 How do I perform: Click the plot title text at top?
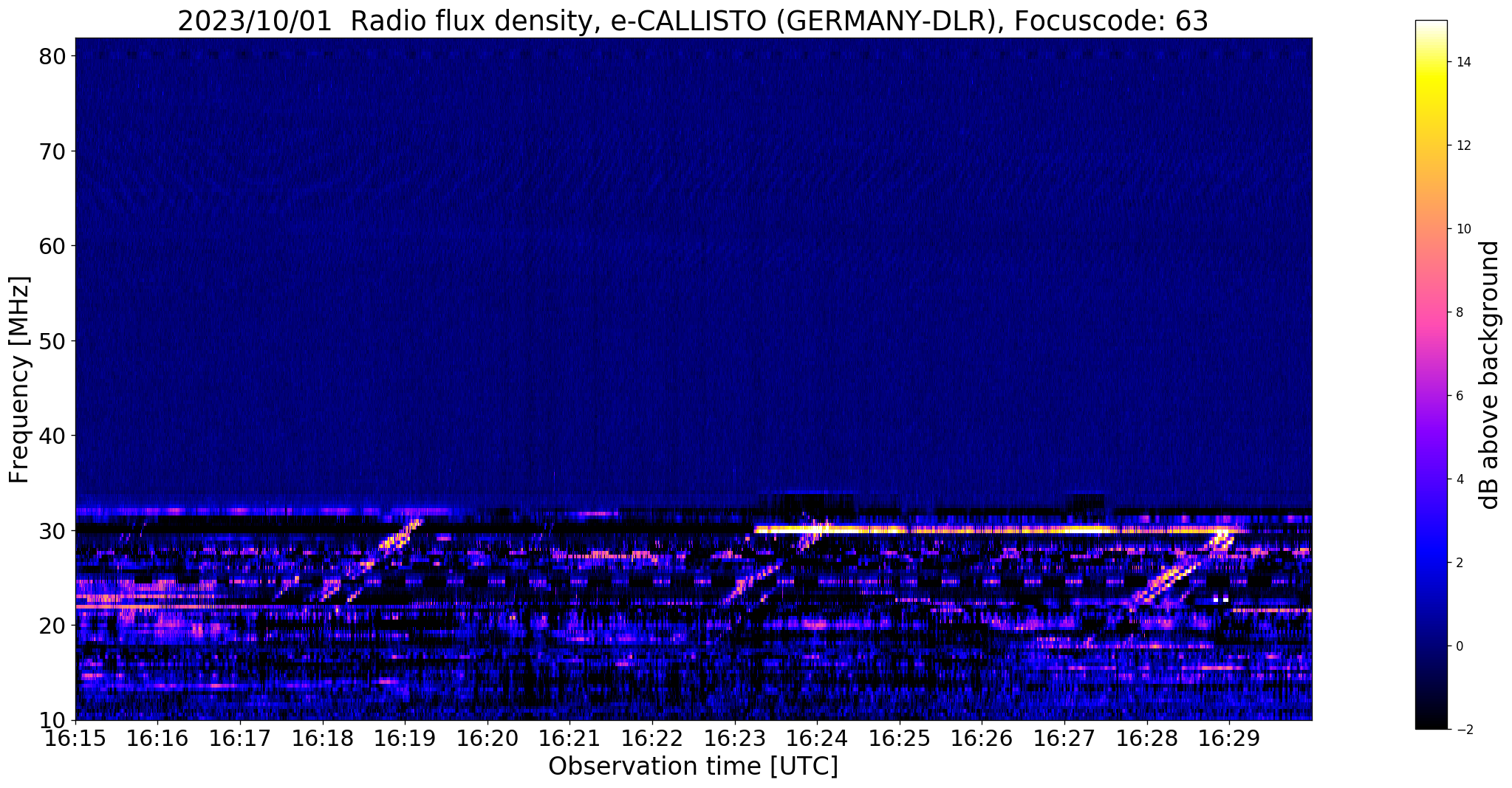click(x=693, y=21)
